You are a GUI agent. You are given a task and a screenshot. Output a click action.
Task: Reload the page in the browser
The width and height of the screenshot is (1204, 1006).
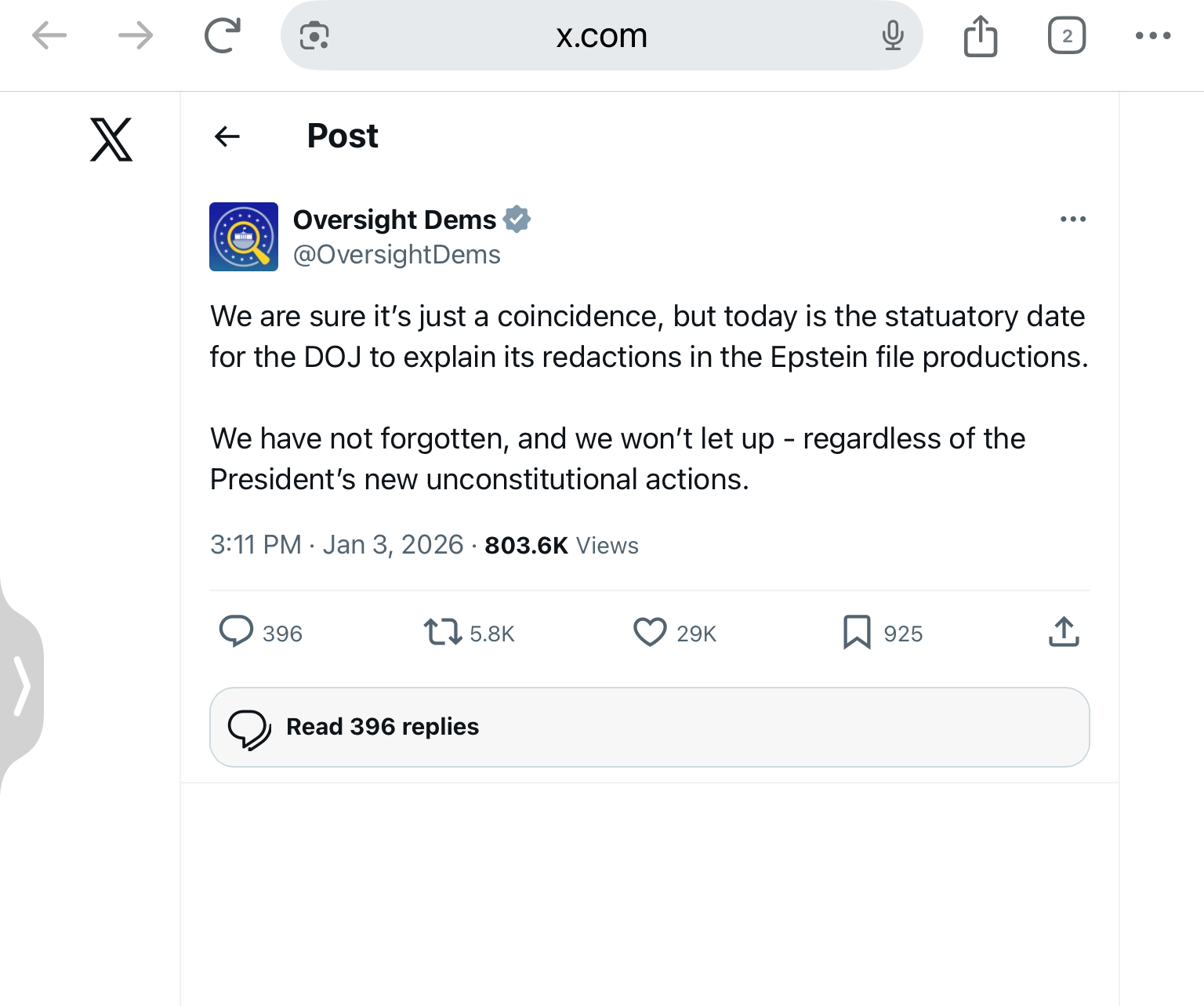coord(222,36)
